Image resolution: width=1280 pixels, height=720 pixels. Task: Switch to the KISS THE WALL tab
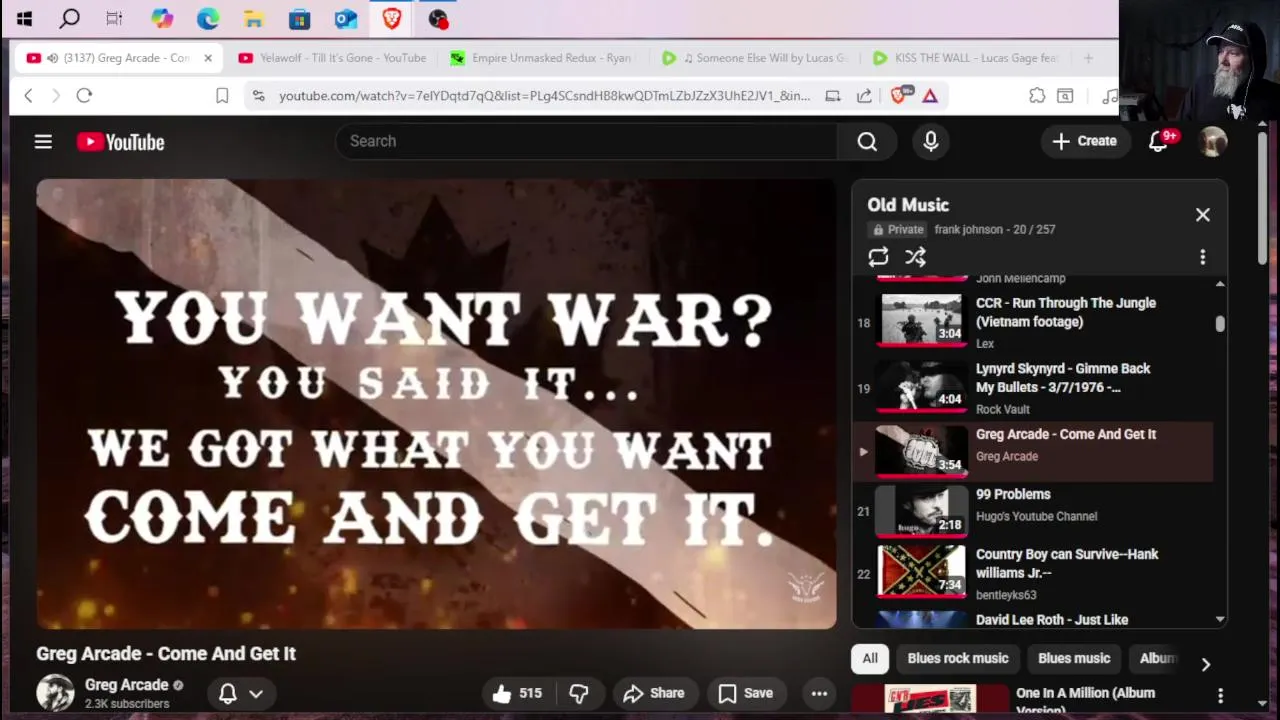(x=966, y=58)
